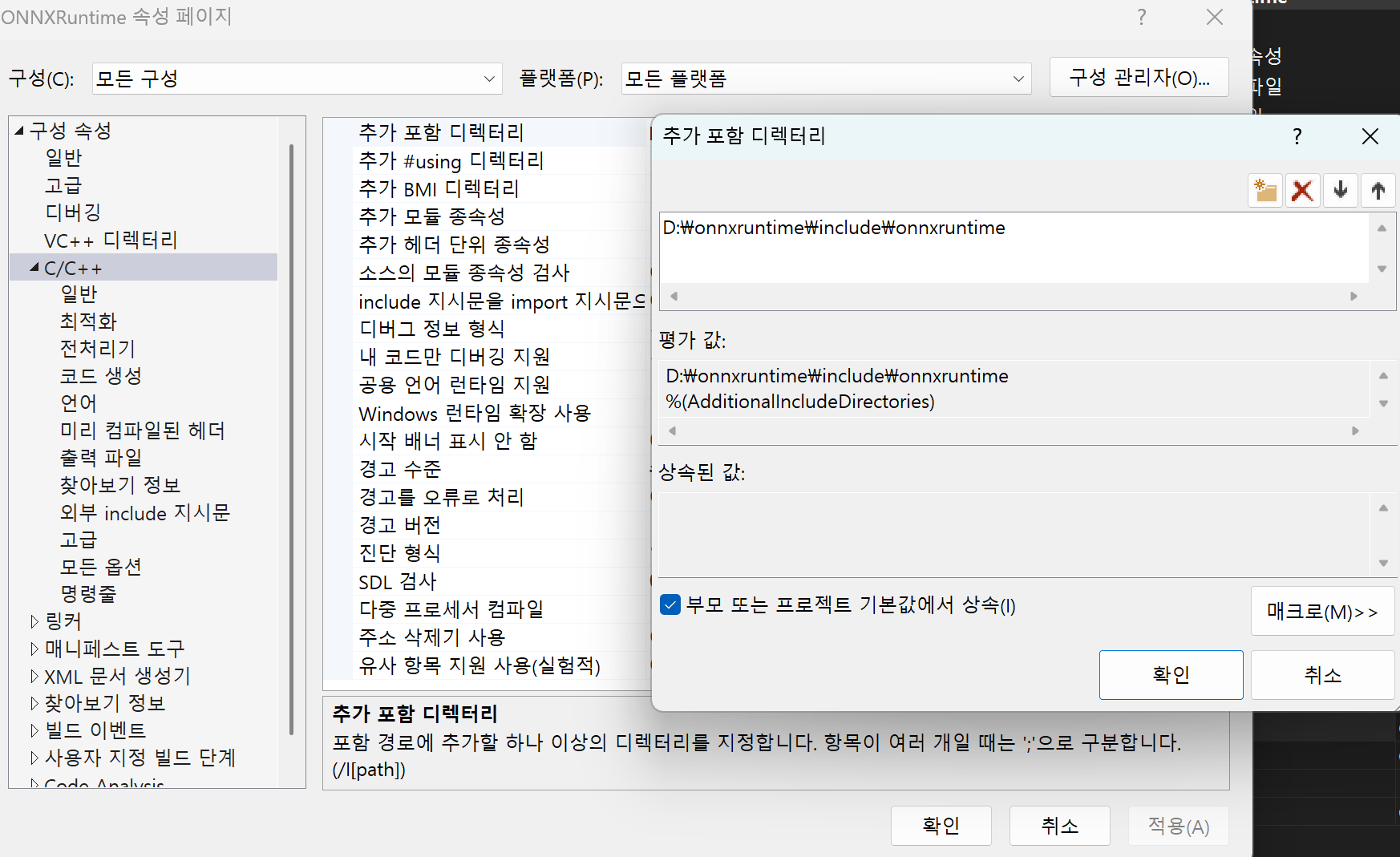Select 미리 컴파일된 헤더 tree item
Viewport: 1400px width, 857px height.
click(143, 431)
